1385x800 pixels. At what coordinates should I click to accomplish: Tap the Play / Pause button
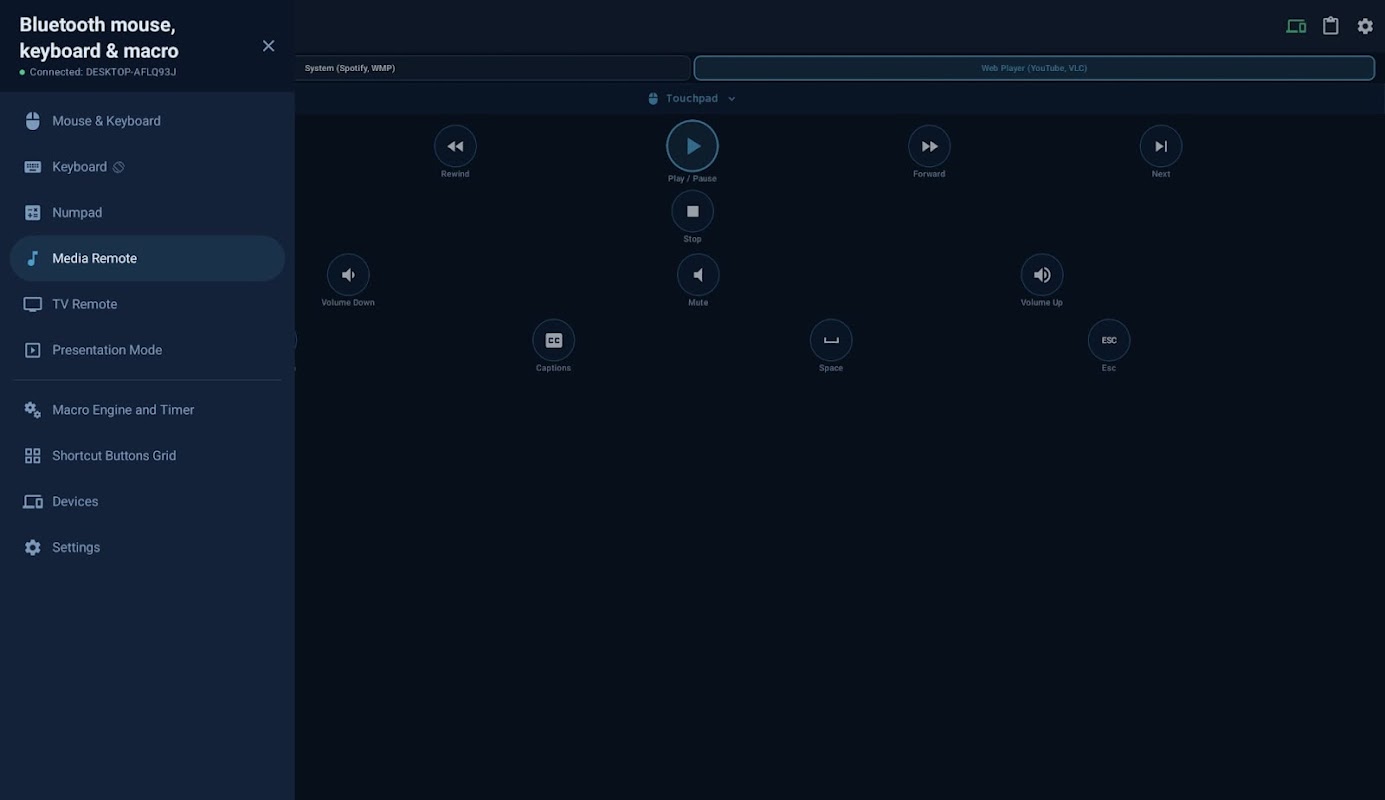tap(692, 146)
